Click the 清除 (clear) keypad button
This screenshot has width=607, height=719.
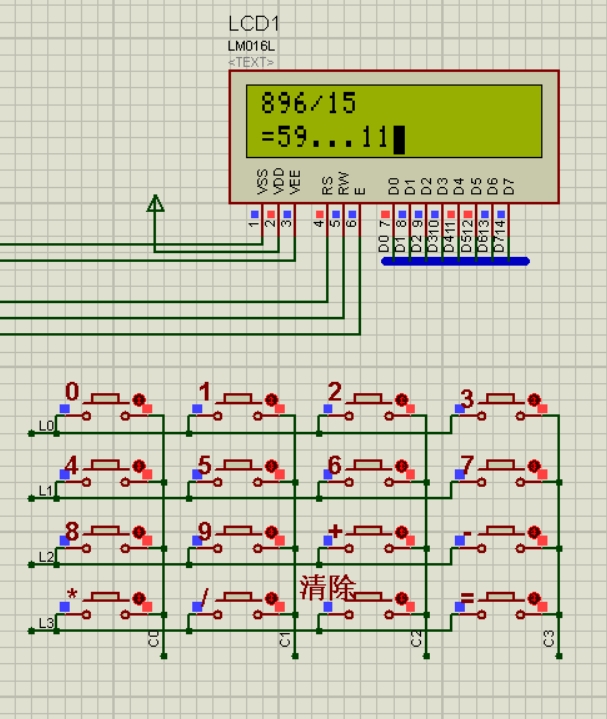point(369,606)
